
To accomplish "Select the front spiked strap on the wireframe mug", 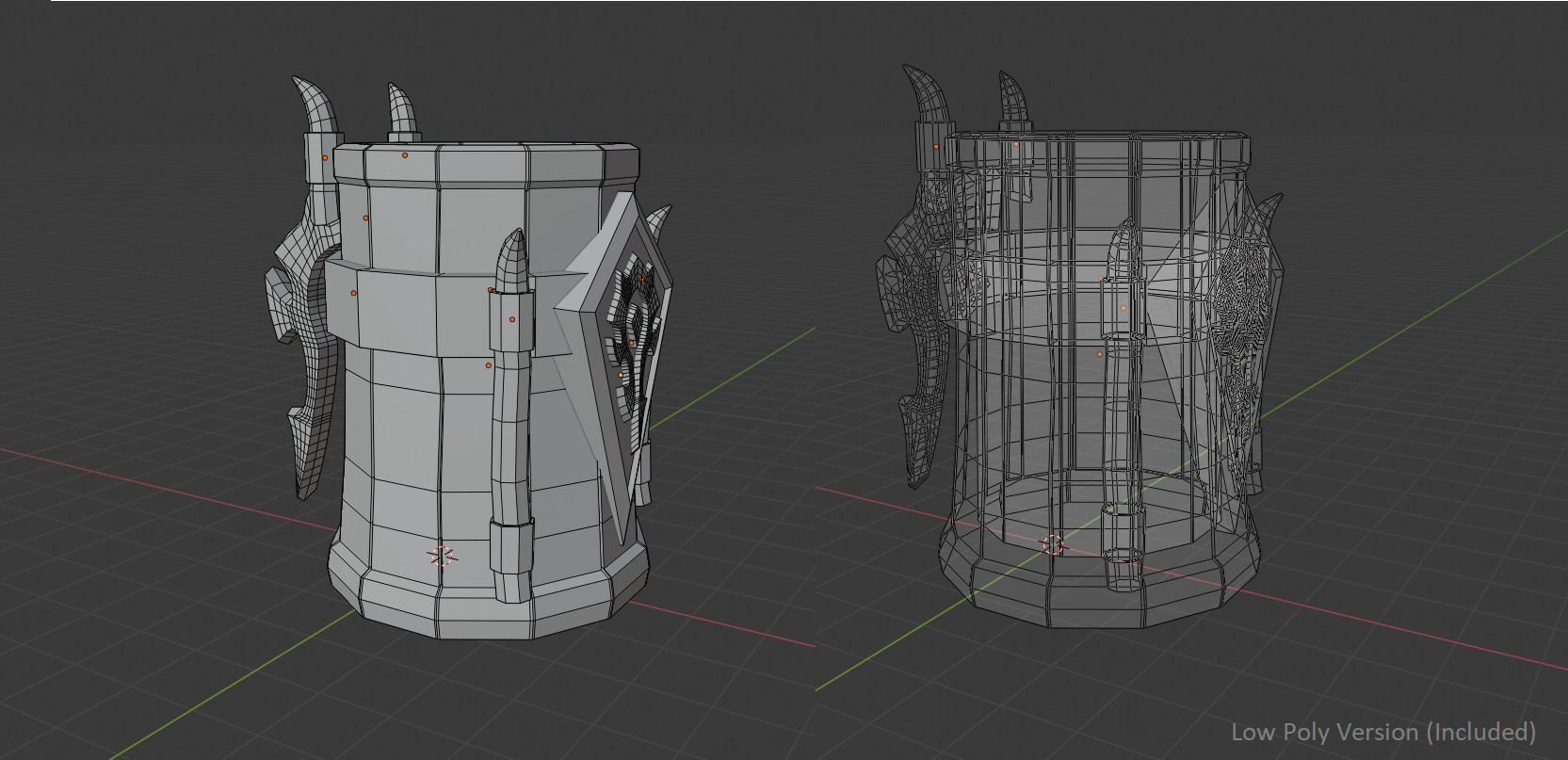I will coord(1123,405).
